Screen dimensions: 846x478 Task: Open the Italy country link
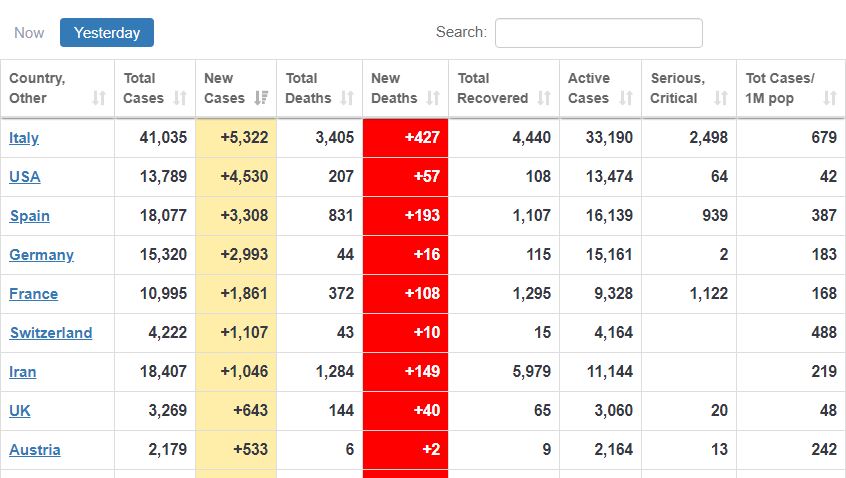tap(24, 138)
